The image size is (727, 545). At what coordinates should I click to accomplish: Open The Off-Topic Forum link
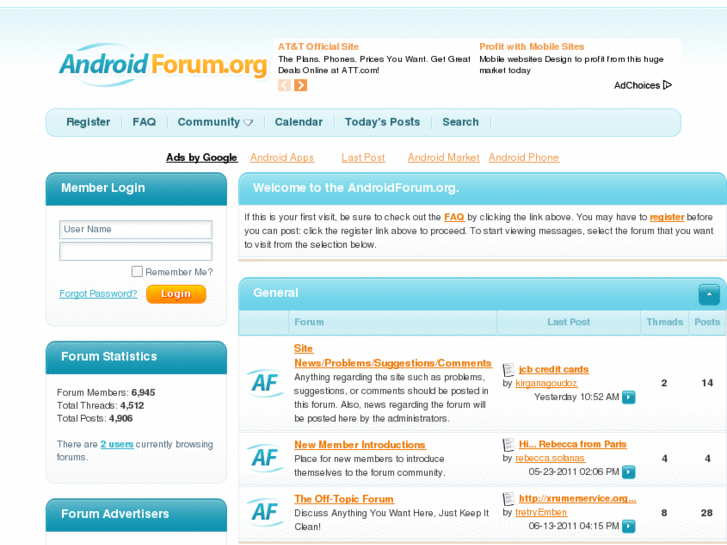[x=344, y=499]
